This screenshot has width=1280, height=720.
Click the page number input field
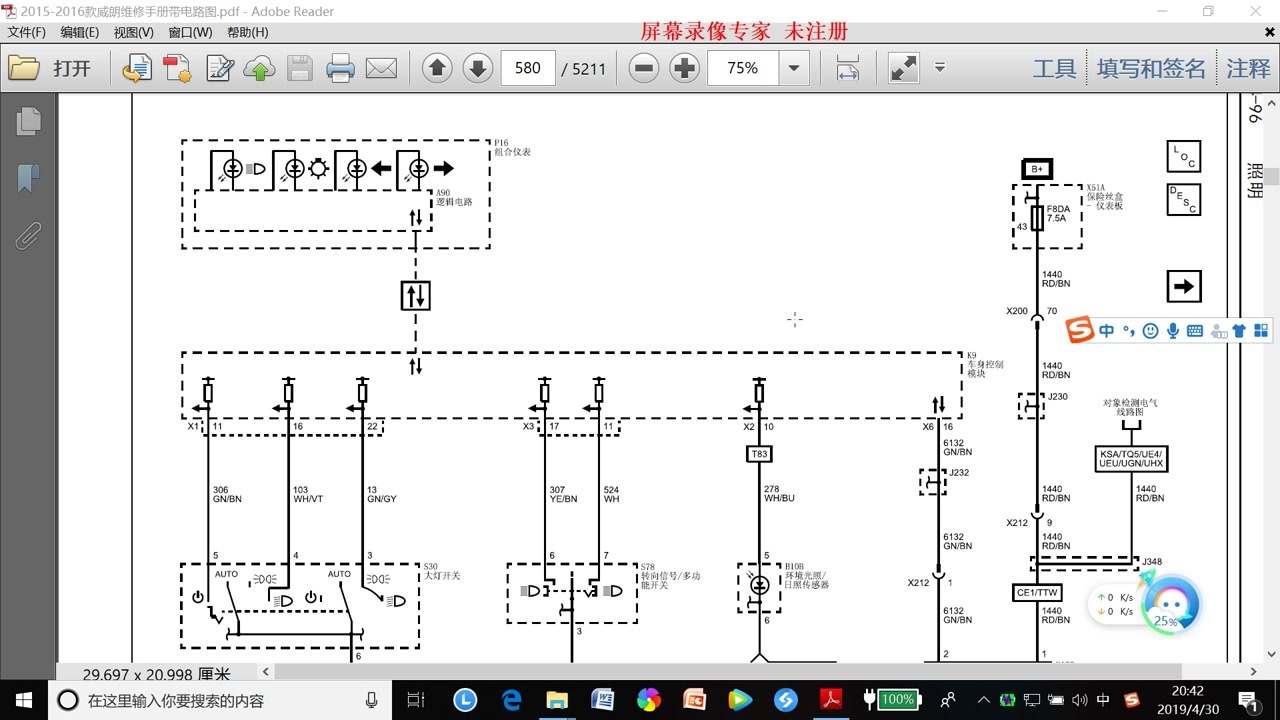pos(528,68)
